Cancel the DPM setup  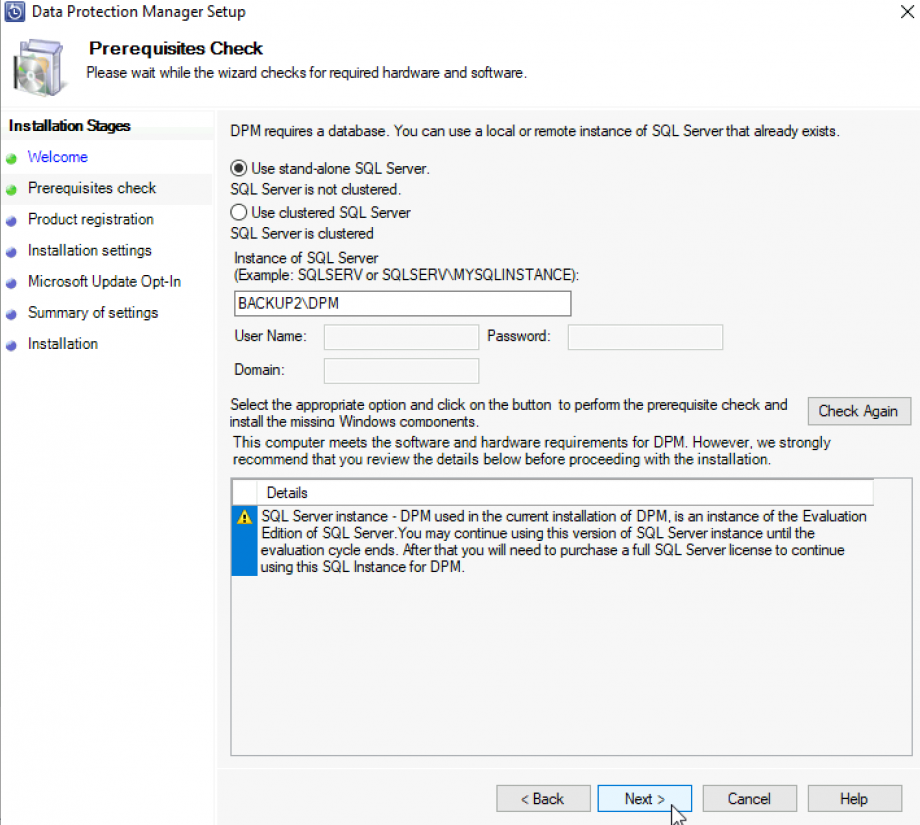pyautogui.click(x=749, y=798)
